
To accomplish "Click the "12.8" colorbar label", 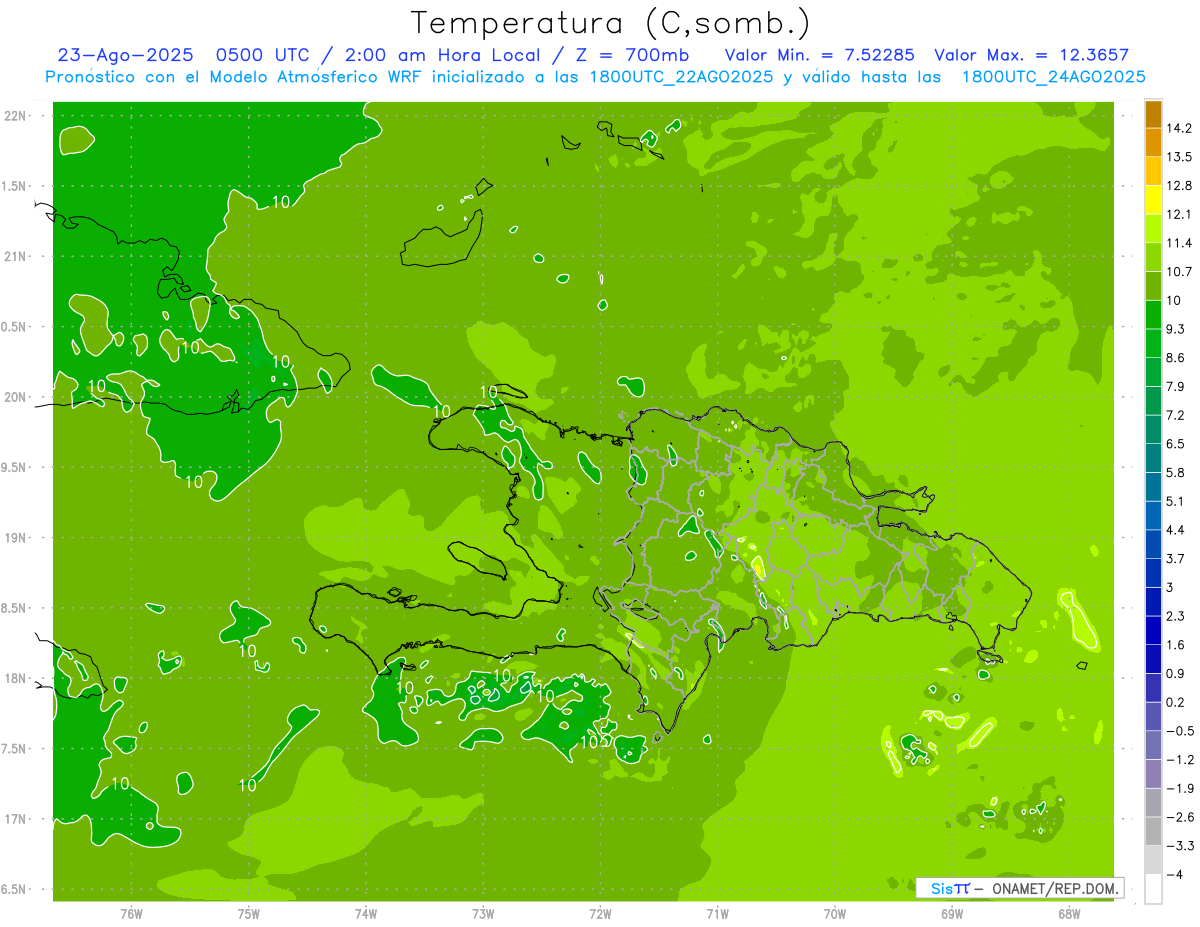I will coord(1179,185).
